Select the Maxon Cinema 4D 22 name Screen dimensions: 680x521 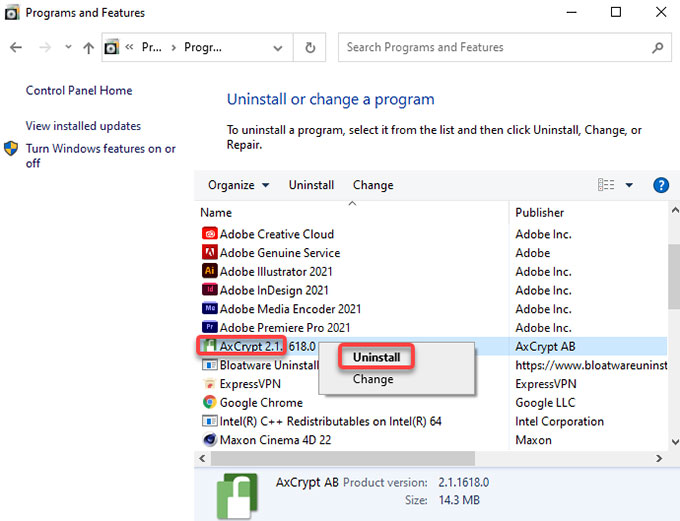pyautogui.click(x=275, y=439)
